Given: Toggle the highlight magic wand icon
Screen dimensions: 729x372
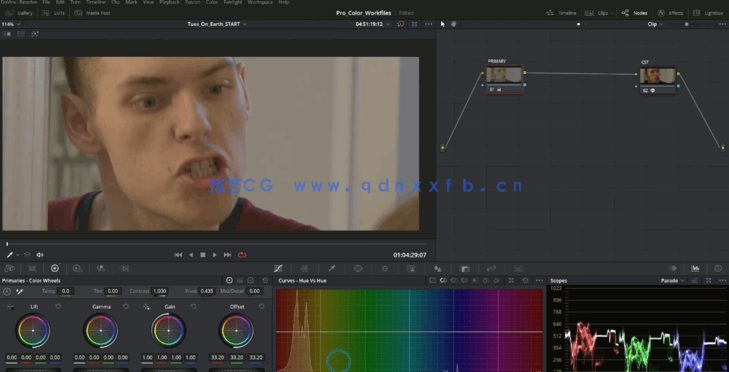Looking at the screenshot, I should coord(35,34).
